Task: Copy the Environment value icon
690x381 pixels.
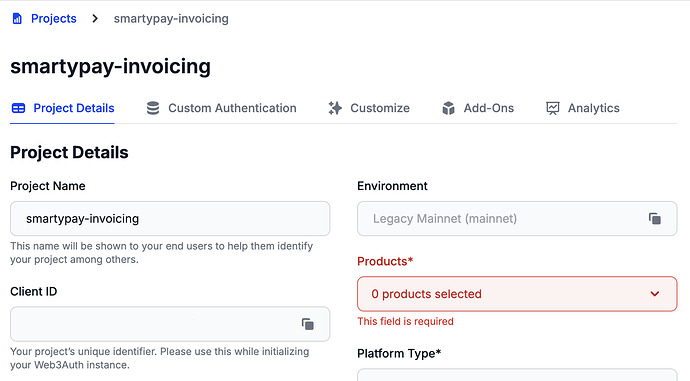Action: click(x=655, y=219)
